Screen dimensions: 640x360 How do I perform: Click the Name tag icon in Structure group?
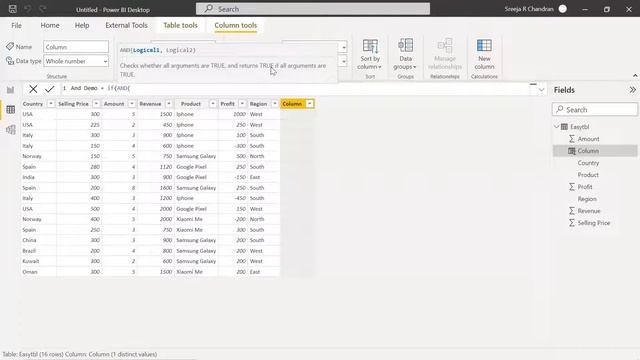[x=10, y=47]
